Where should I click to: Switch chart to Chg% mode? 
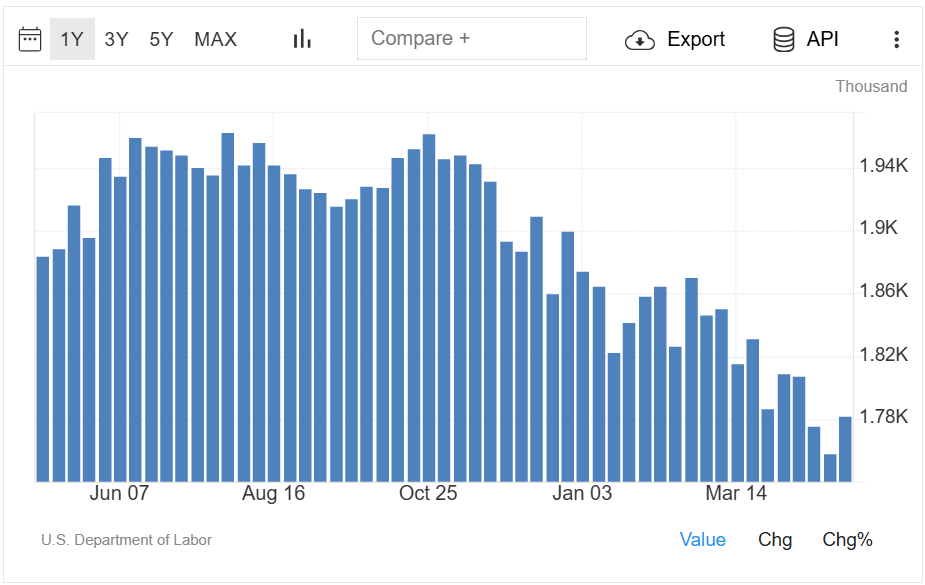pyautogui.click(x=847, y=539)
